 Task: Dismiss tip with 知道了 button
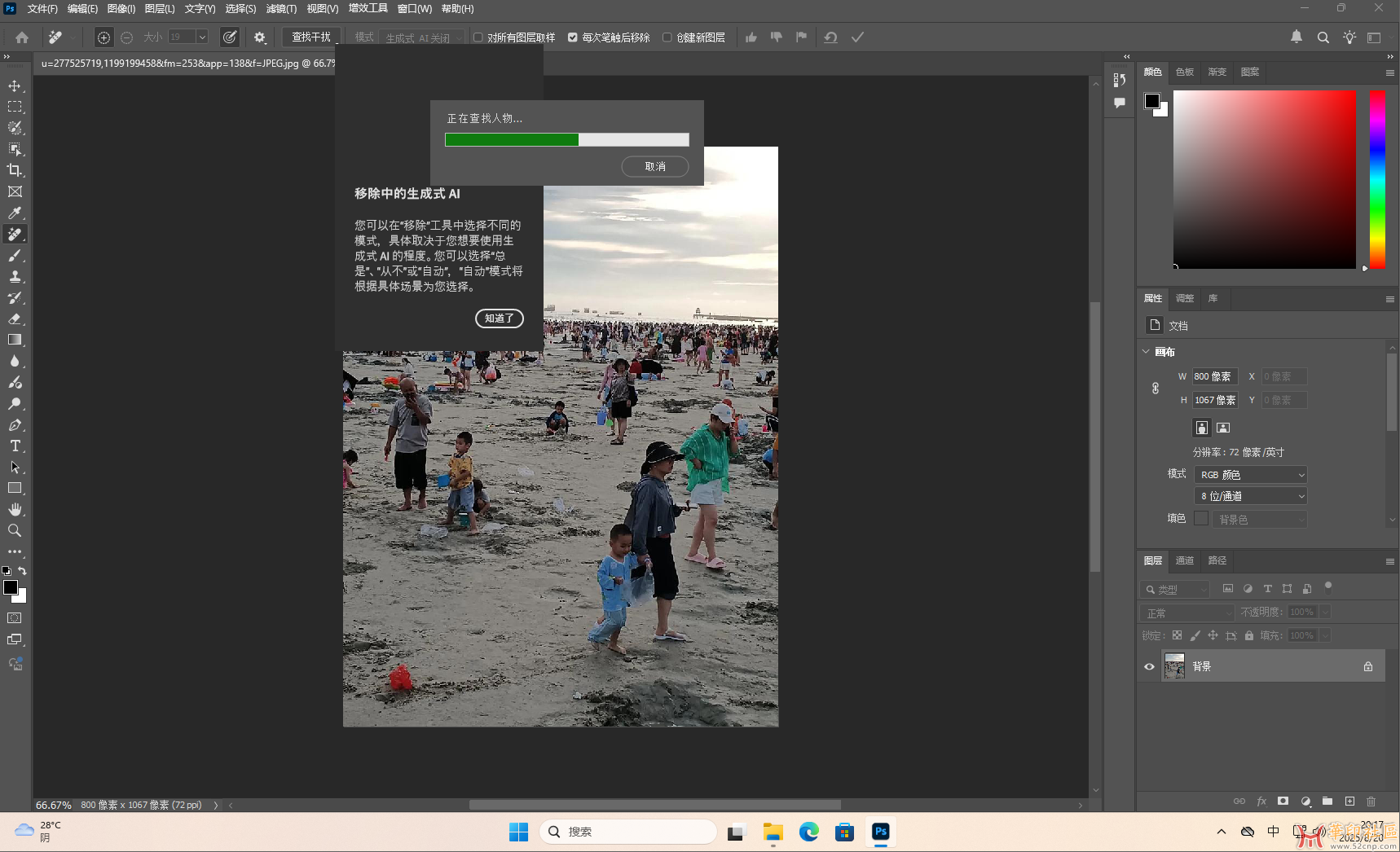click(x=500, y=318)
